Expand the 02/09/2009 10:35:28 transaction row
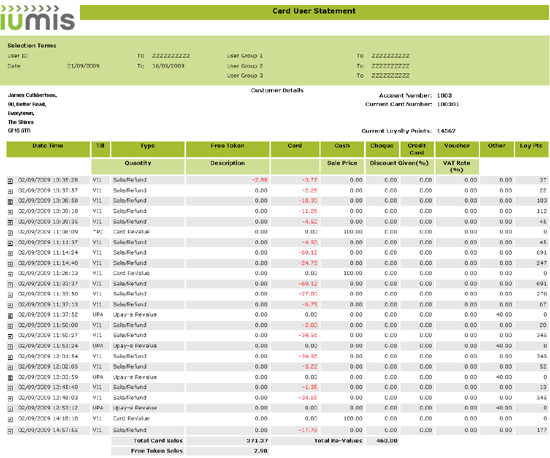The width and height of the screenshot is (550, 458). [11, 181]
